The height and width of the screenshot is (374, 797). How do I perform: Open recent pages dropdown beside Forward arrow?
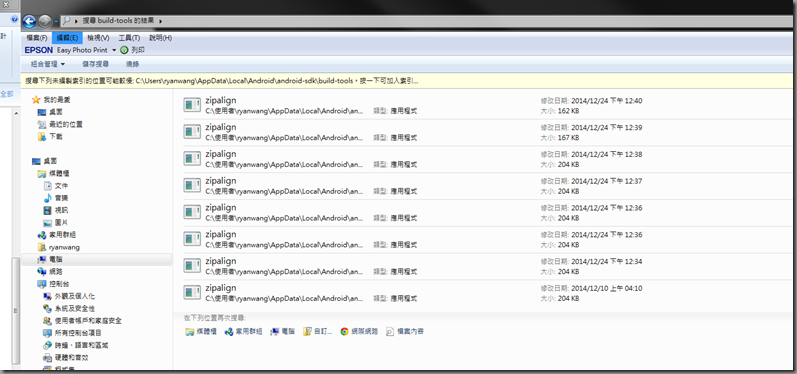[x=56, y=21]
